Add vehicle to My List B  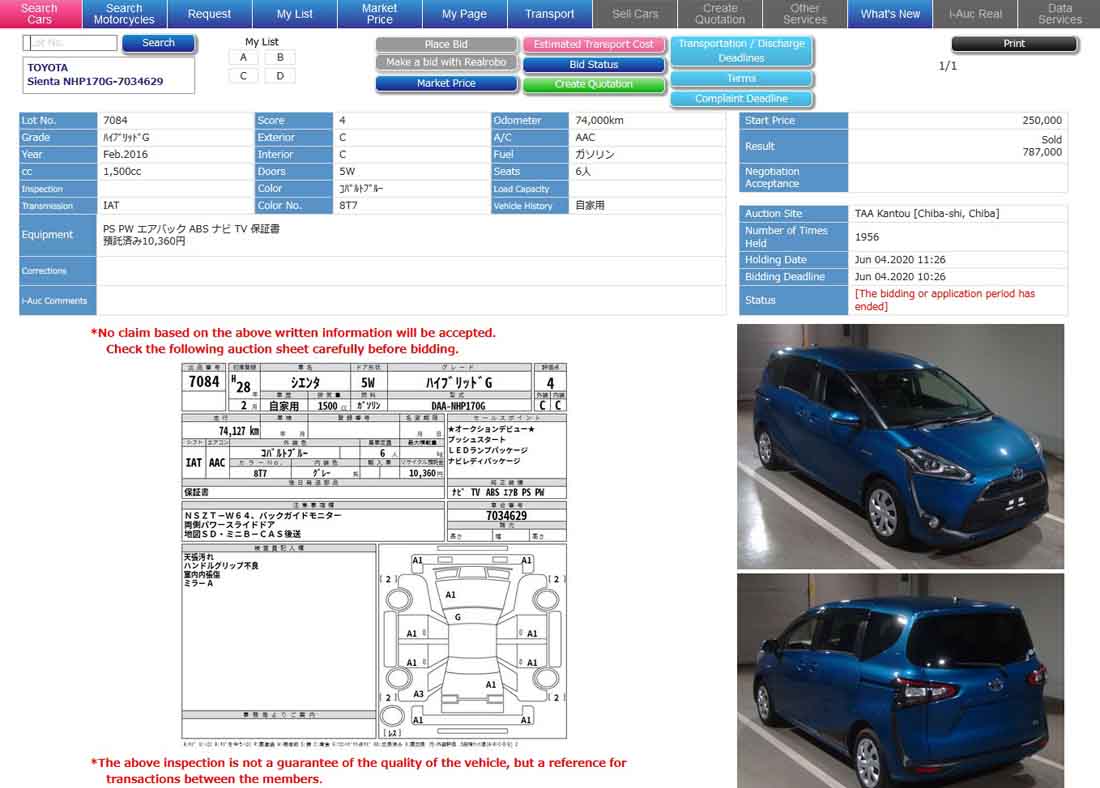[280, 58]
